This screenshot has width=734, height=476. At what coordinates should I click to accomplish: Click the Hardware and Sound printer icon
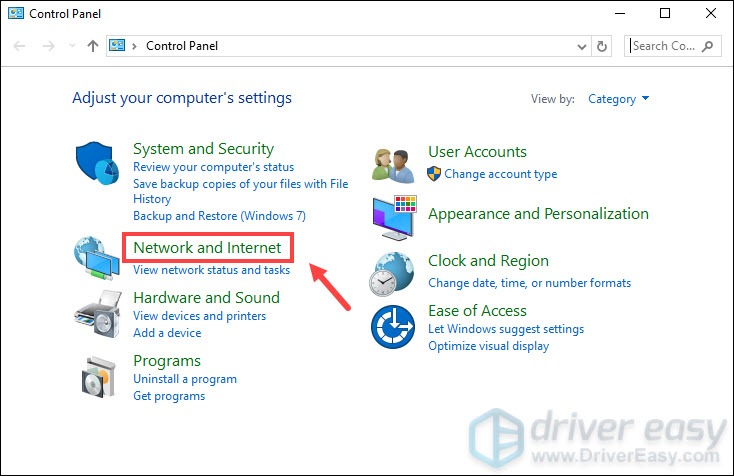tap(97, 314)
